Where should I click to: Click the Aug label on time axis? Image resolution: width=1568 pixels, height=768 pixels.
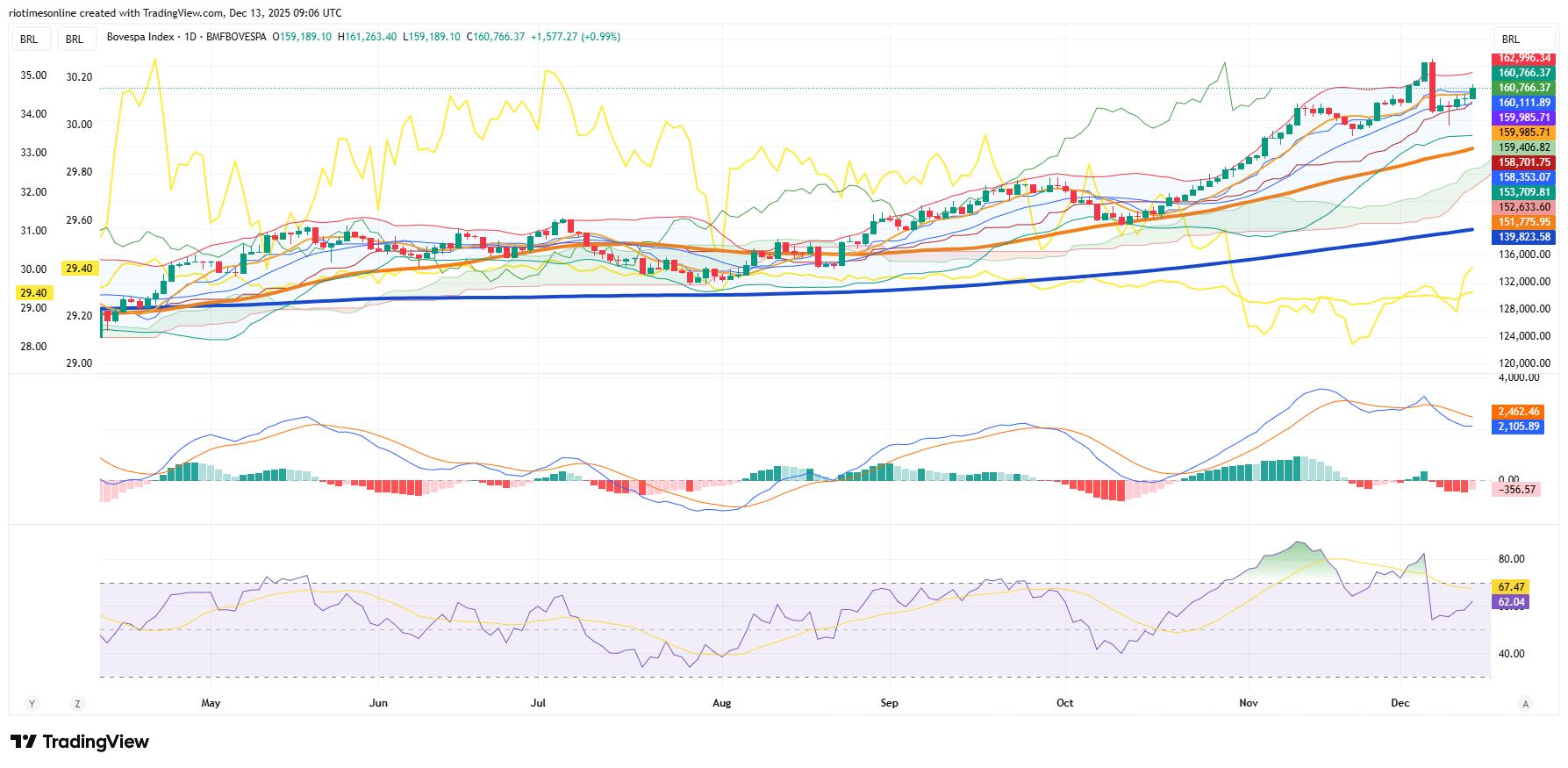pyautogui.click(x=721, y=703)
